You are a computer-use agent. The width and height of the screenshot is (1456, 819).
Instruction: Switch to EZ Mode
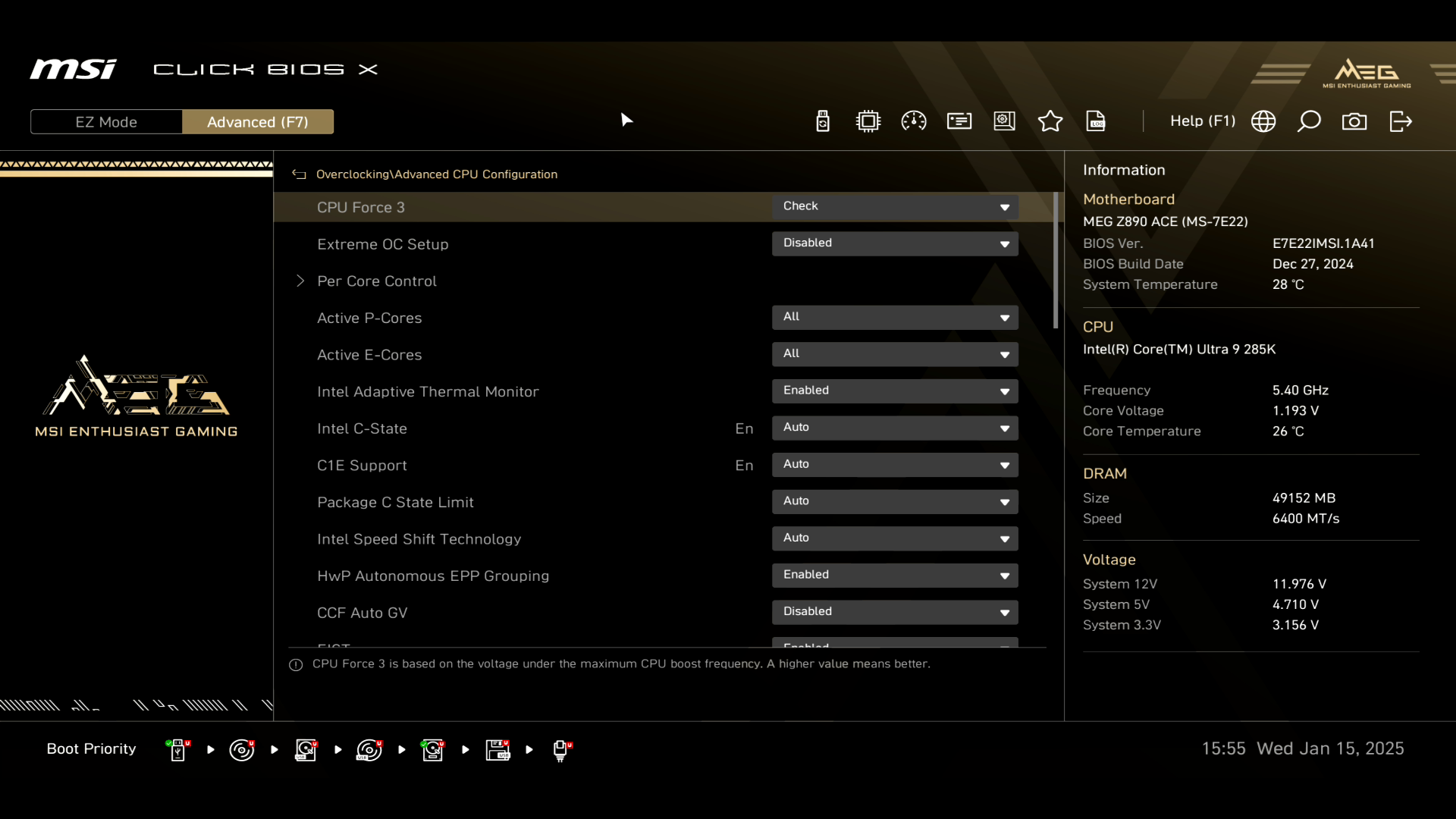tap(106, 122)
